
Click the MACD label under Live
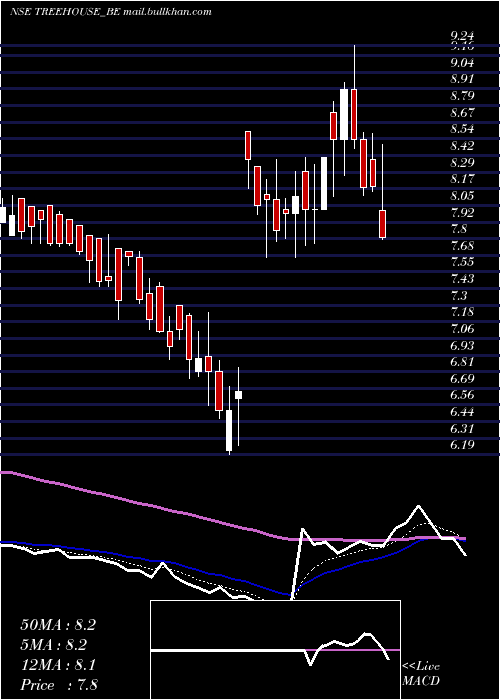[x=421, y=681]
